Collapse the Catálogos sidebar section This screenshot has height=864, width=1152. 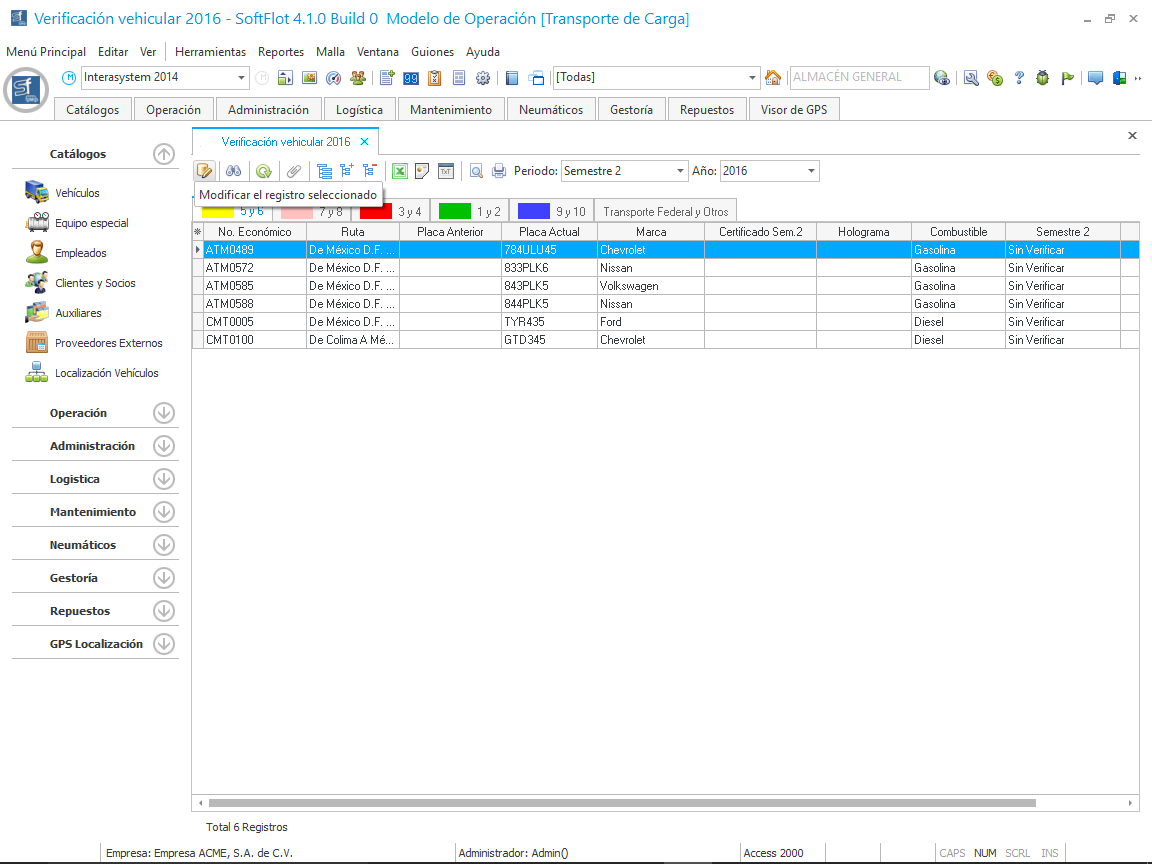(x=164, y=154)
